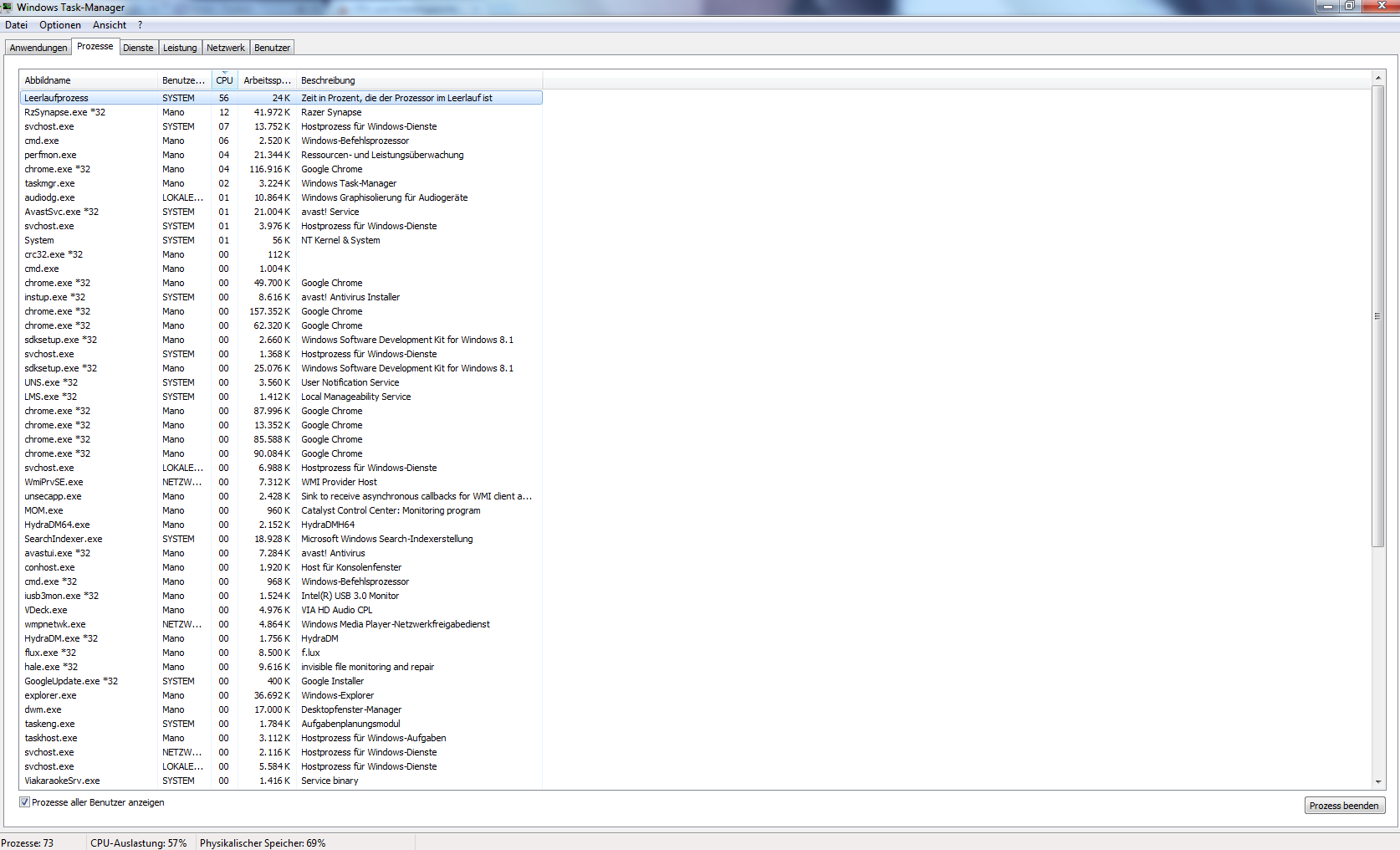Click the chrome.exe row using 116.916 K

pyautogui.click(x=281, y=169)
